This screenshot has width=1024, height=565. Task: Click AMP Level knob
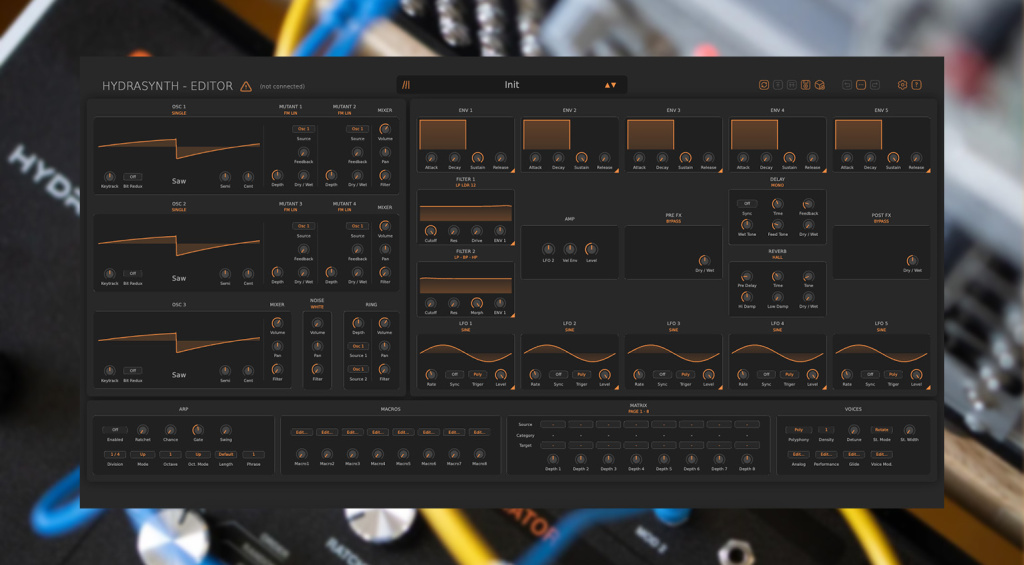(591, 249)
